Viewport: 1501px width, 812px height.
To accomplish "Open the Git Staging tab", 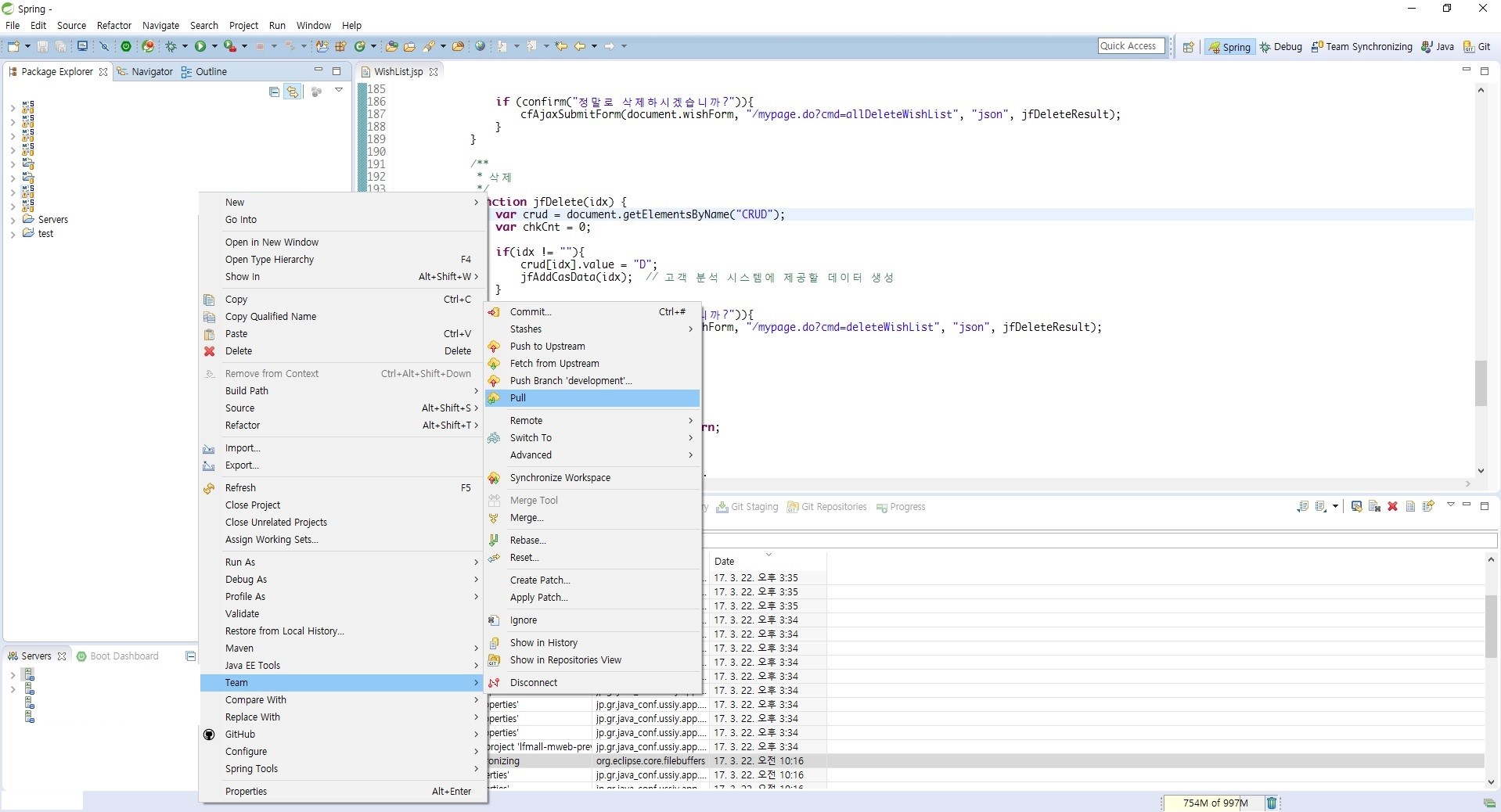I will (x=747, y=507).
